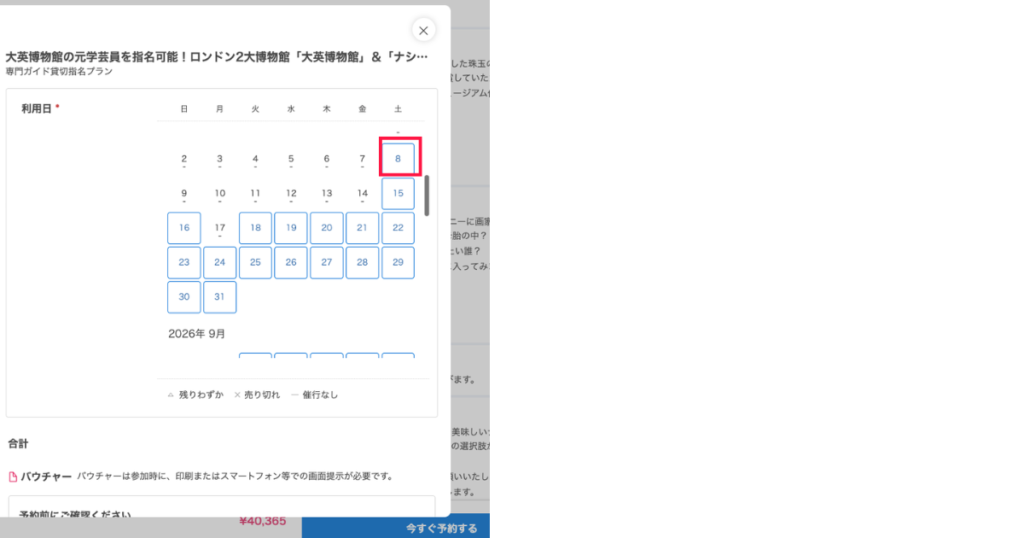Screen dimensions: 1024x538
Task: Click the unavailable date 17
Action: coord(219,228)
